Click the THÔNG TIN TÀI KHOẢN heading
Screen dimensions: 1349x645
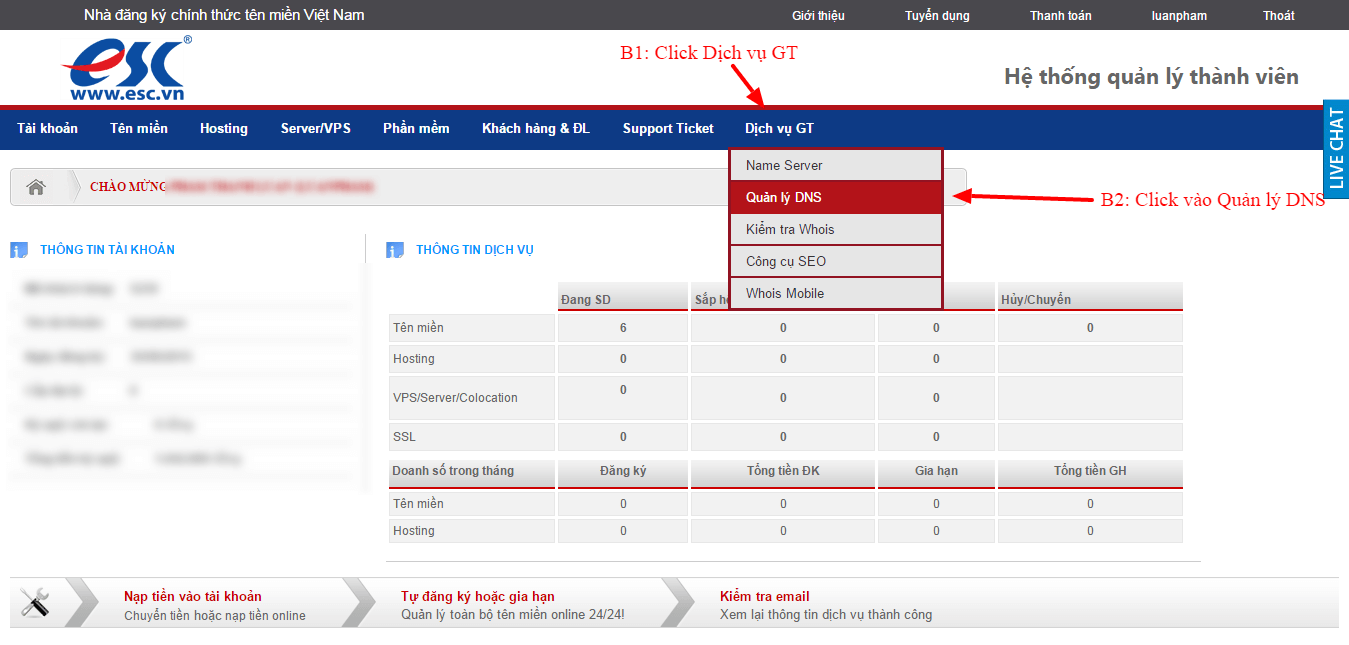[x=107, y=250]
